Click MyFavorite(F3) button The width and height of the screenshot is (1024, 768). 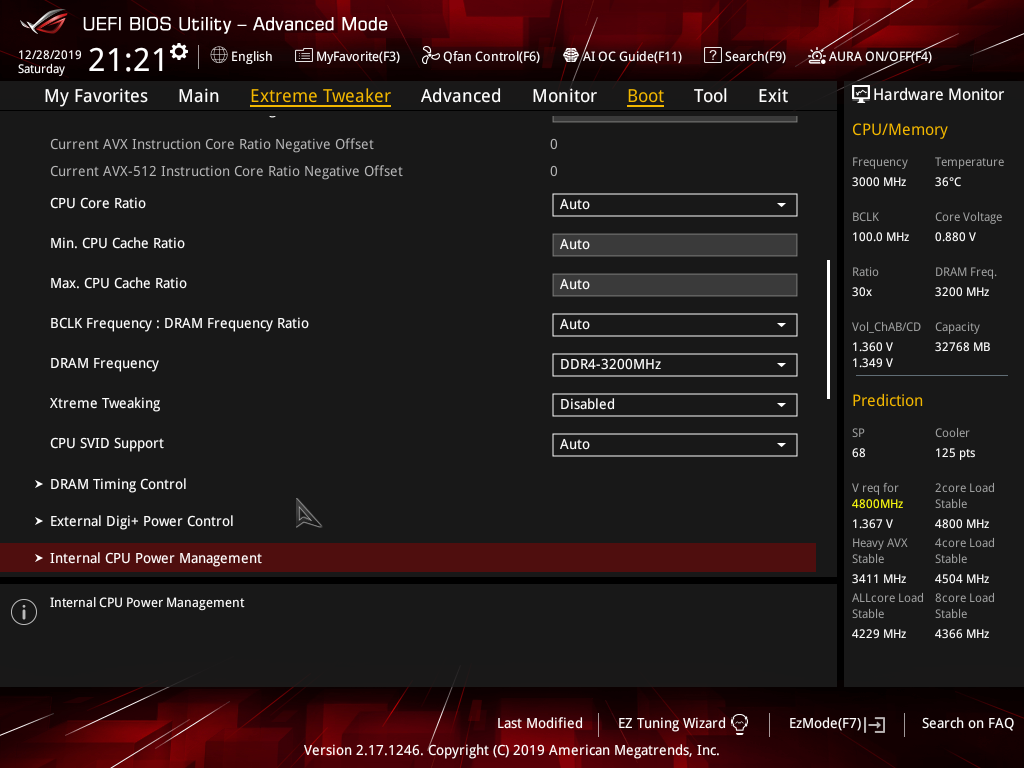coord(347,56)
